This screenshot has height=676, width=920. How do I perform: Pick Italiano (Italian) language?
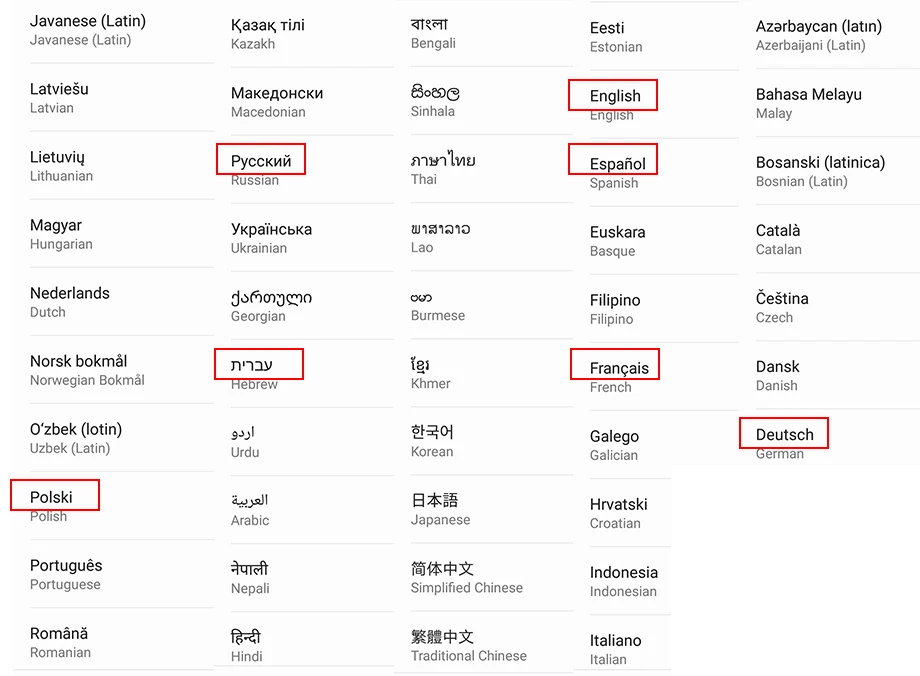point(615,650)
